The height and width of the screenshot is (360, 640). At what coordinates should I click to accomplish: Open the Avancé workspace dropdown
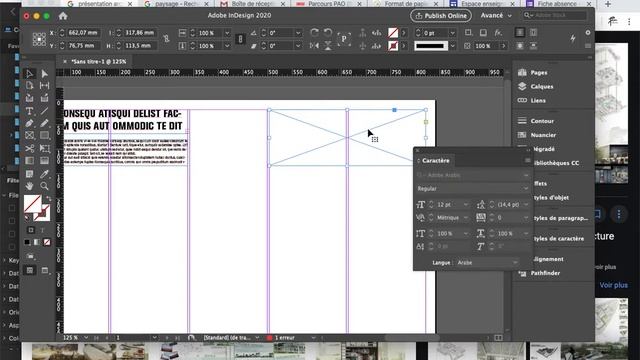pos(496,16)
